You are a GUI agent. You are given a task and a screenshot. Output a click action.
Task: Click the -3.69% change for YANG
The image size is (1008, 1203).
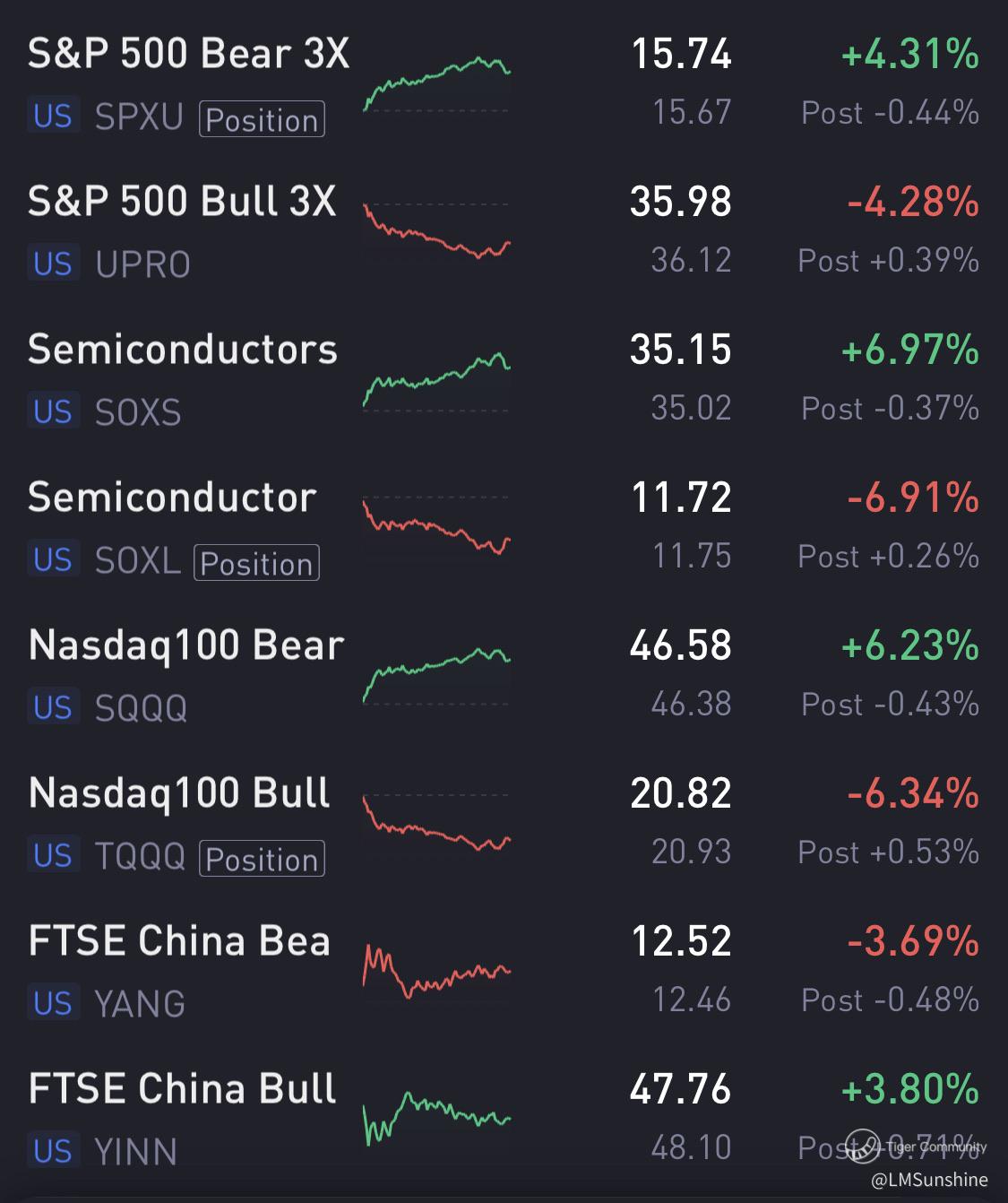point(912,941)
